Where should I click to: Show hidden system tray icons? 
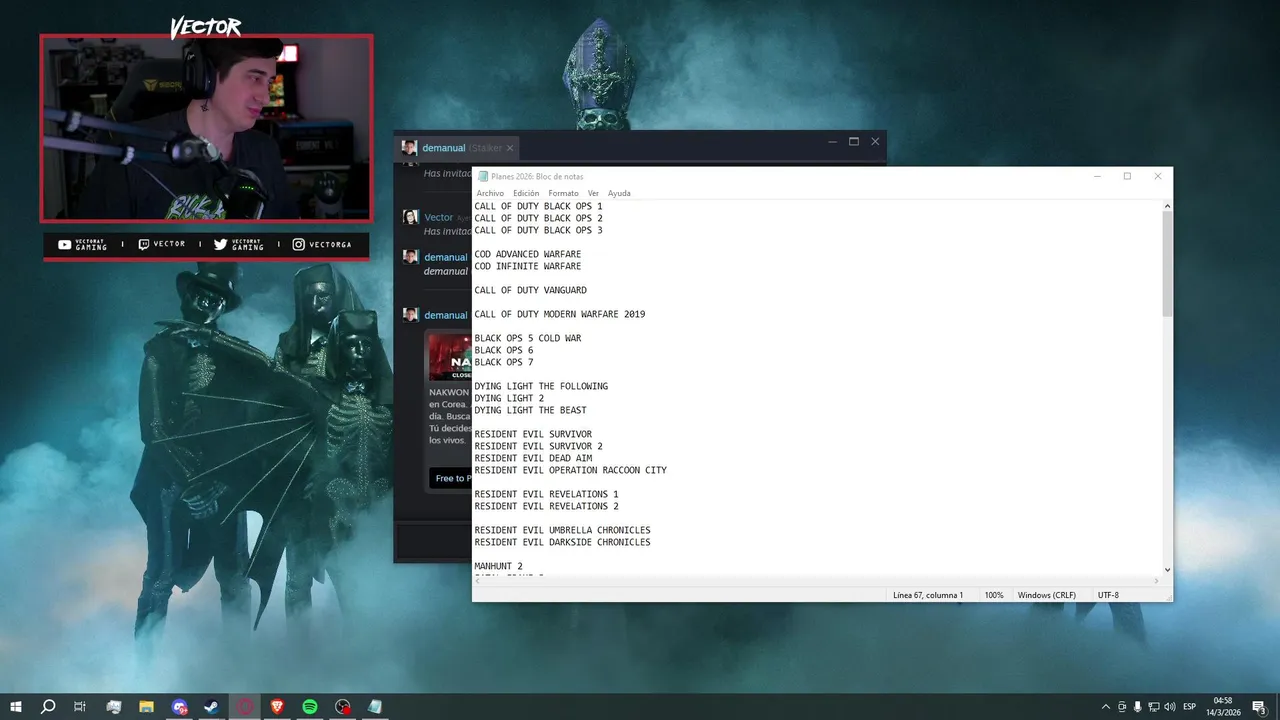pyautogui.click(x=1106, y=707)
